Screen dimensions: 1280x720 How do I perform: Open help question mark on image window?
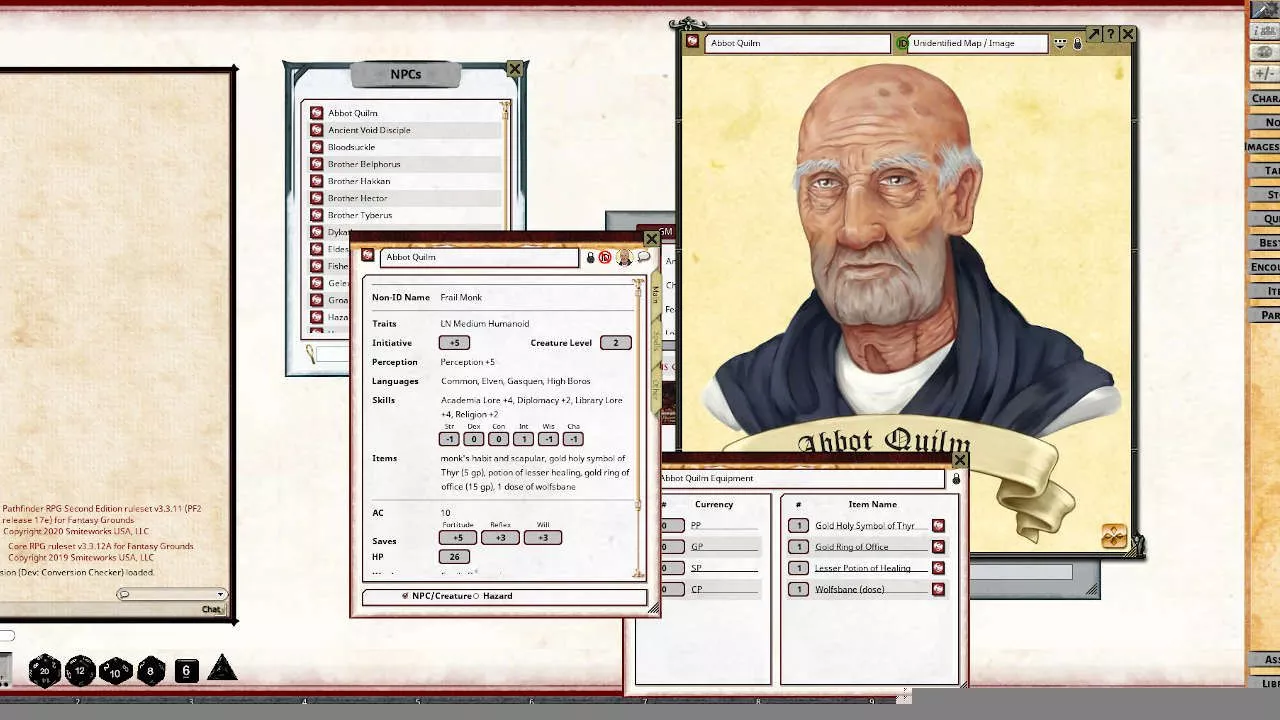(1110, 34)
